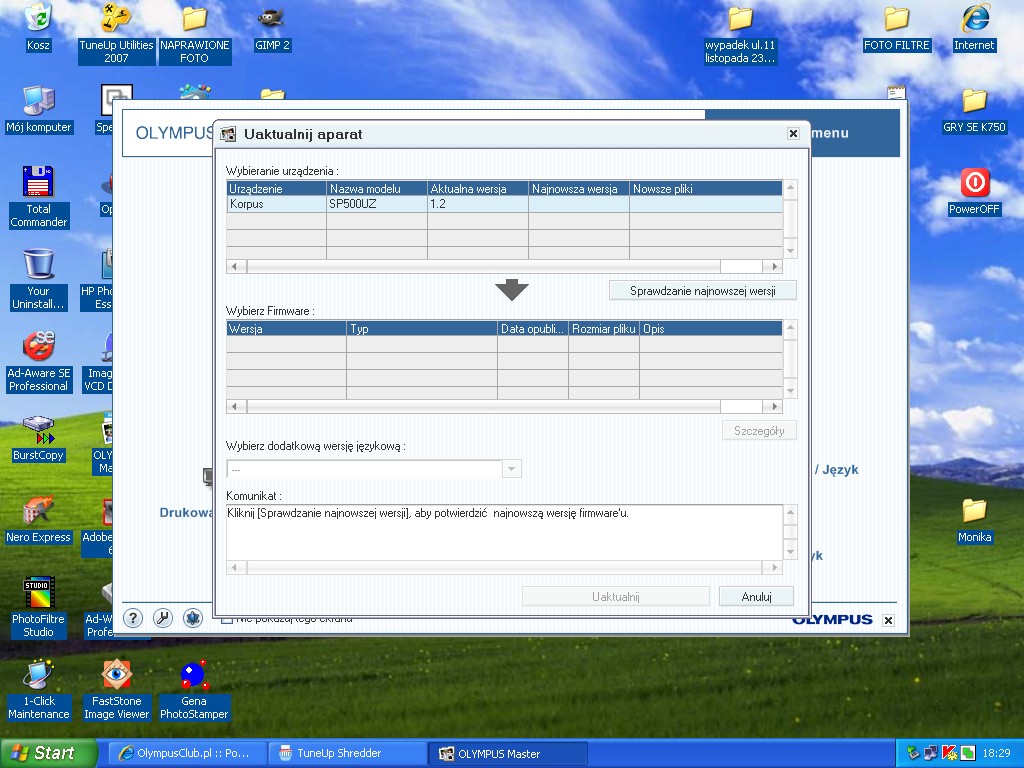The height and width of the screenshot is (768, 1024).
Task: Click the Rozmiar pliku column header
Action: pyautogui.click(x=604, y=328)
